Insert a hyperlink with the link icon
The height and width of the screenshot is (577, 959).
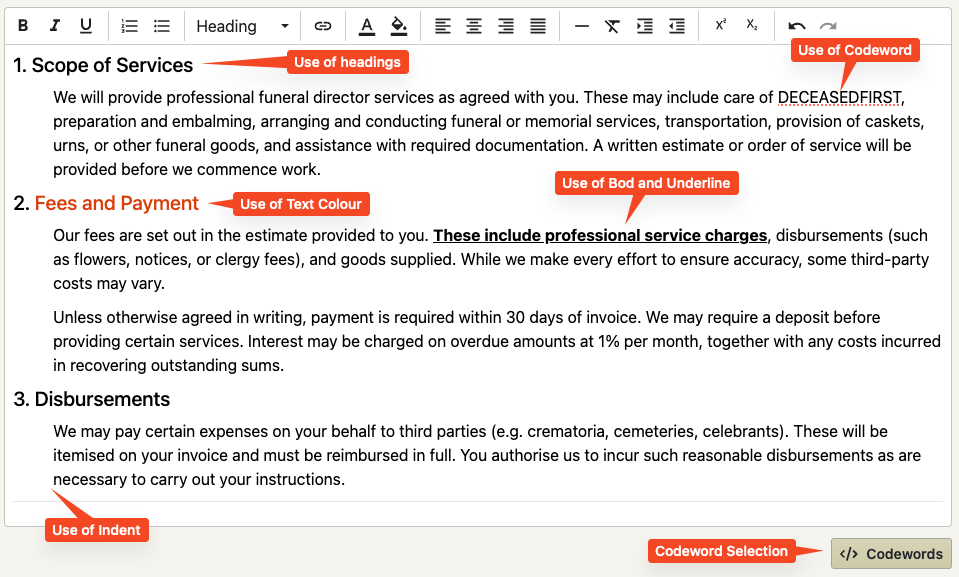(323, 26)
